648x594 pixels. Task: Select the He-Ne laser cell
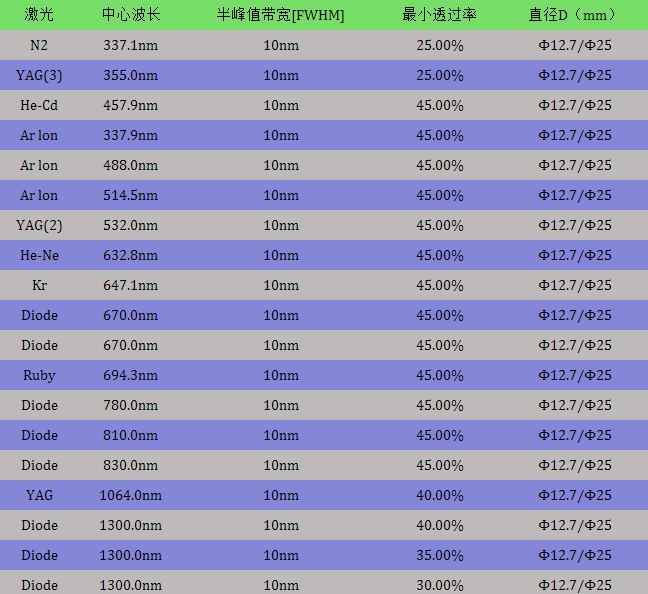tap(39, 255)
